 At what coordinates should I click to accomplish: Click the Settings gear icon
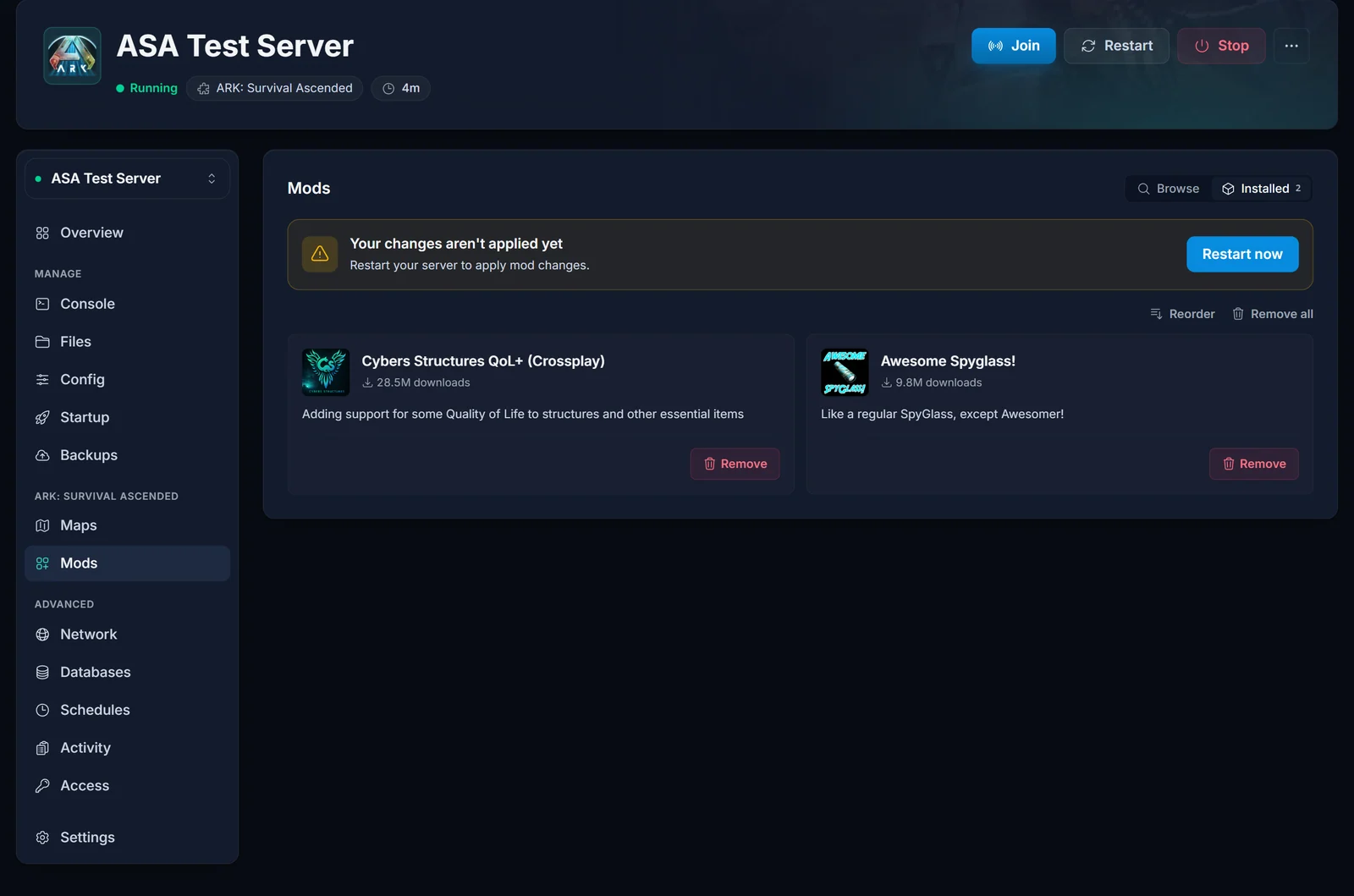tap(42, 838)
